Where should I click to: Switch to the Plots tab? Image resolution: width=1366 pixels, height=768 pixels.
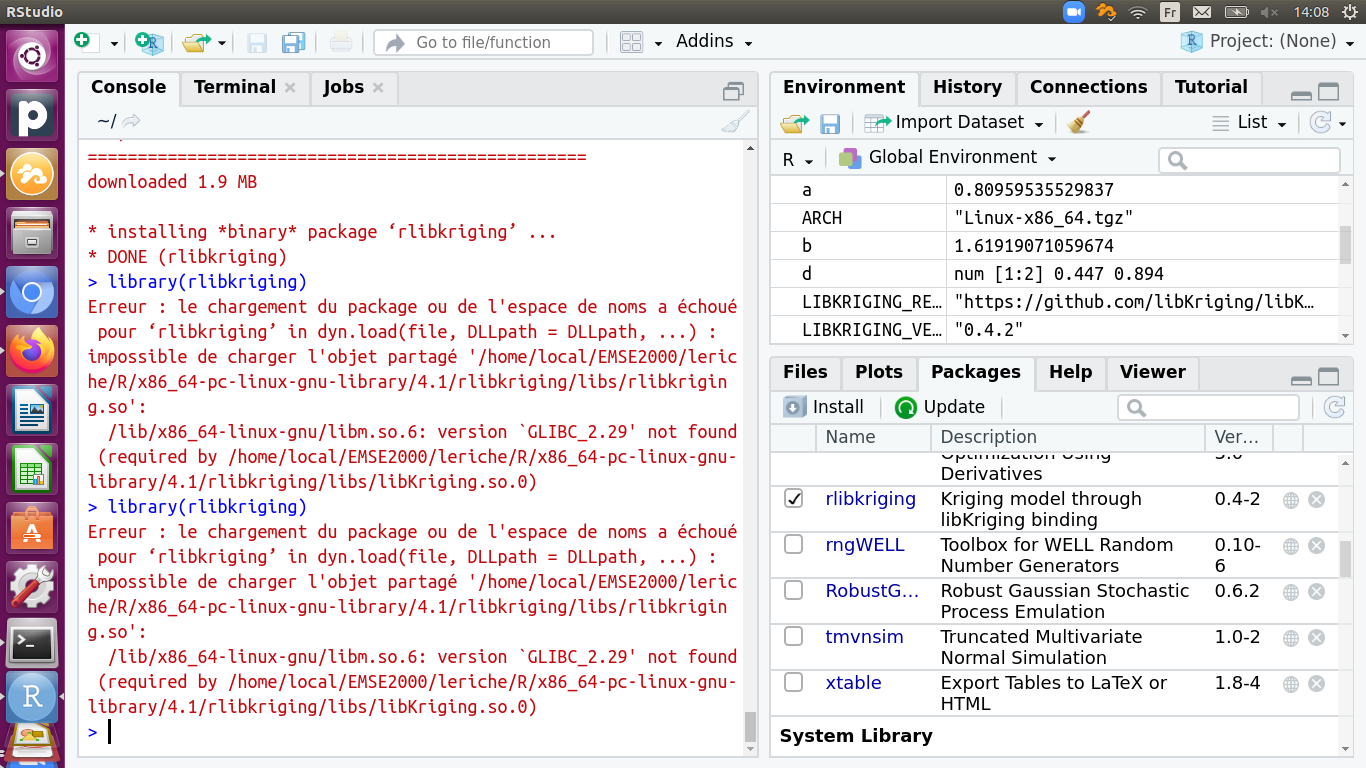[879, 372]
